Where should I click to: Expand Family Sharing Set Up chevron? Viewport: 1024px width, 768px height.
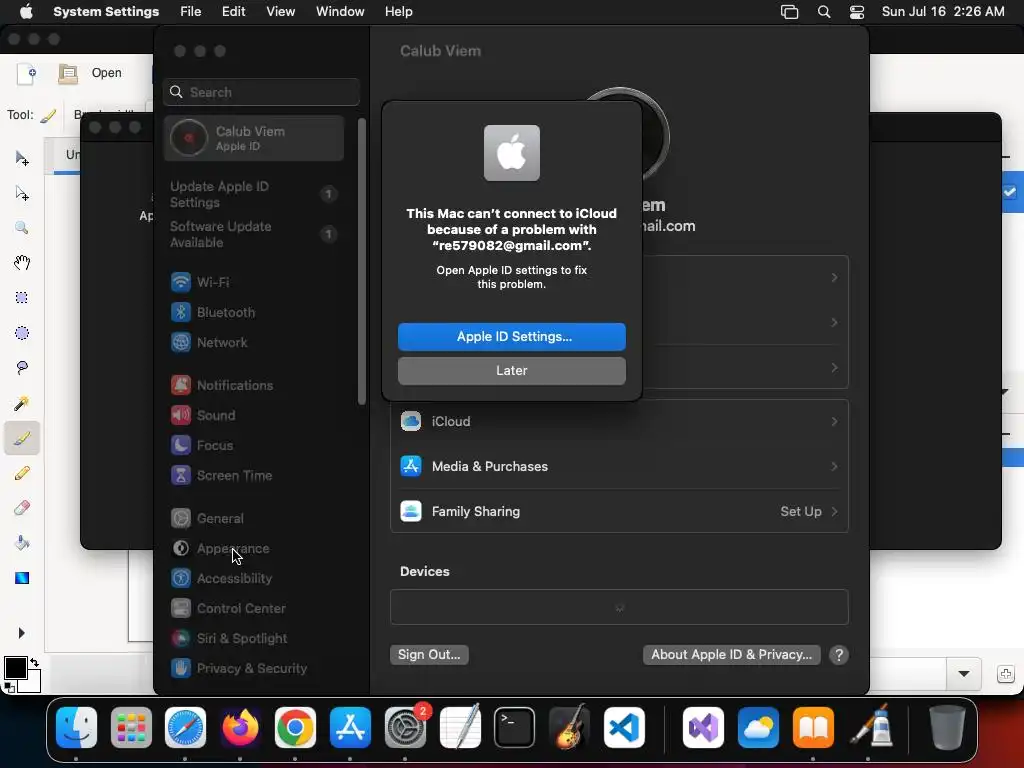[834, 511]
